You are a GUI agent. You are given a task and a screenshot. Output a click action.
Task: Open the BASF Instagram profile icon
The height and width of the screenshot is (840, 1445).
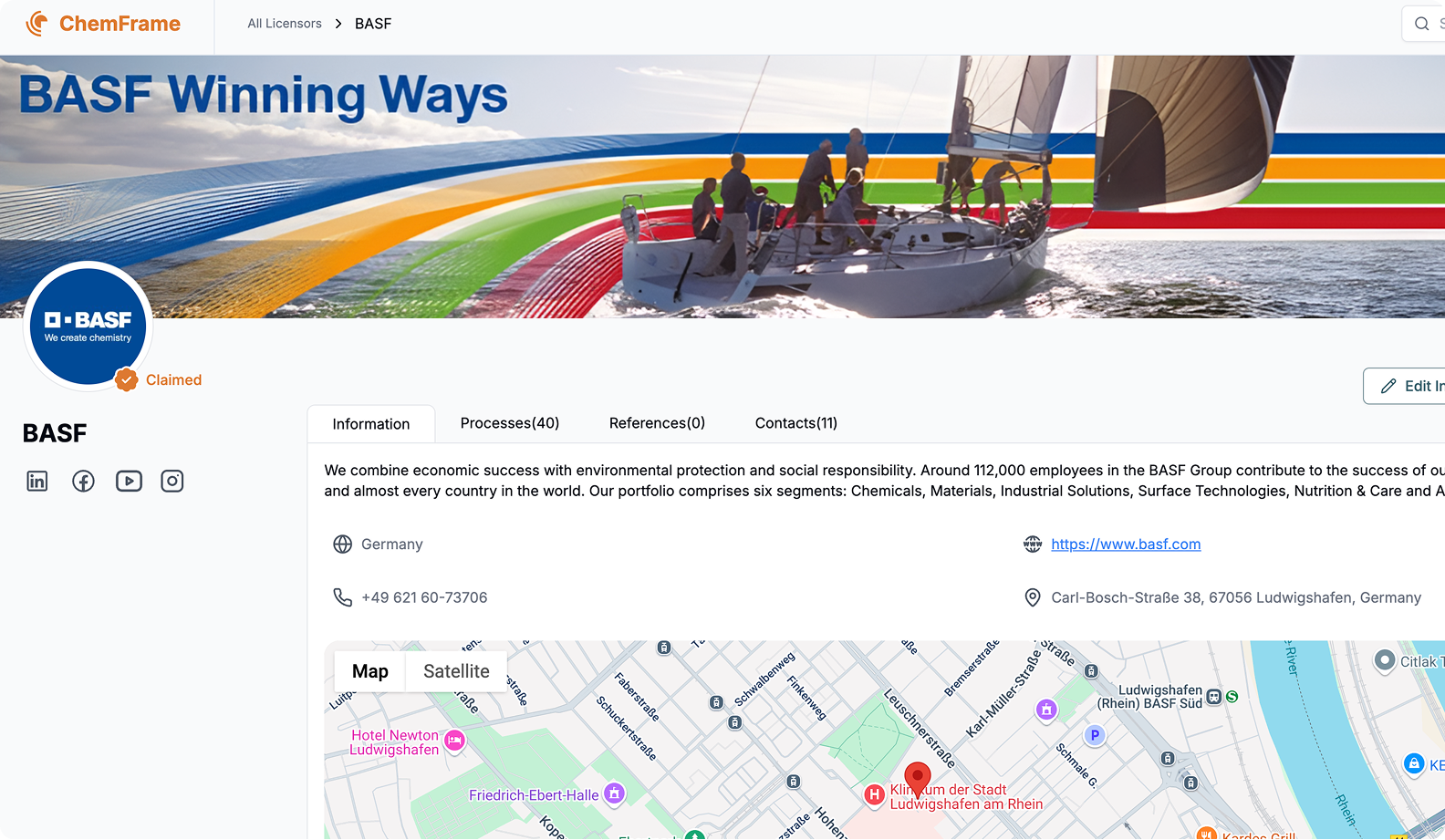click(172, 481)
